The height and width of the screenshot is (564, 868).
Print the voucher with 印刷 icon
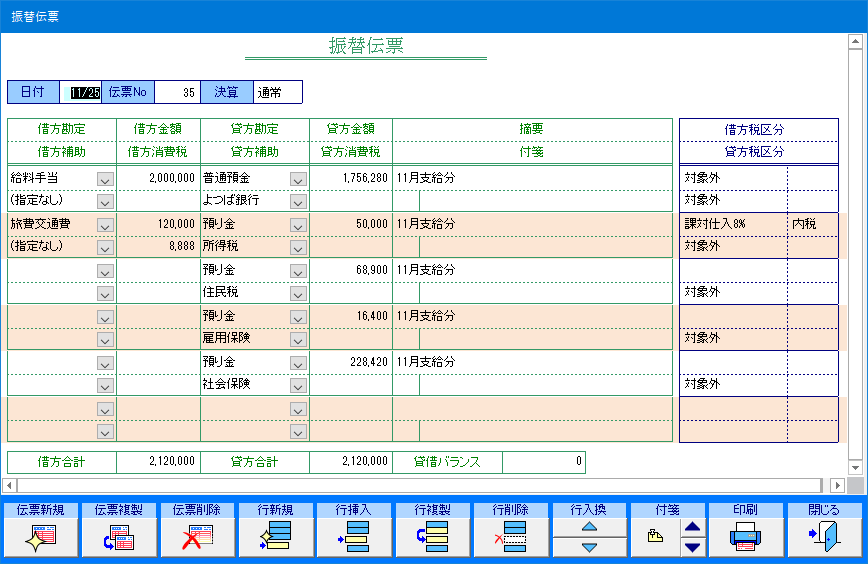point(745,537)
